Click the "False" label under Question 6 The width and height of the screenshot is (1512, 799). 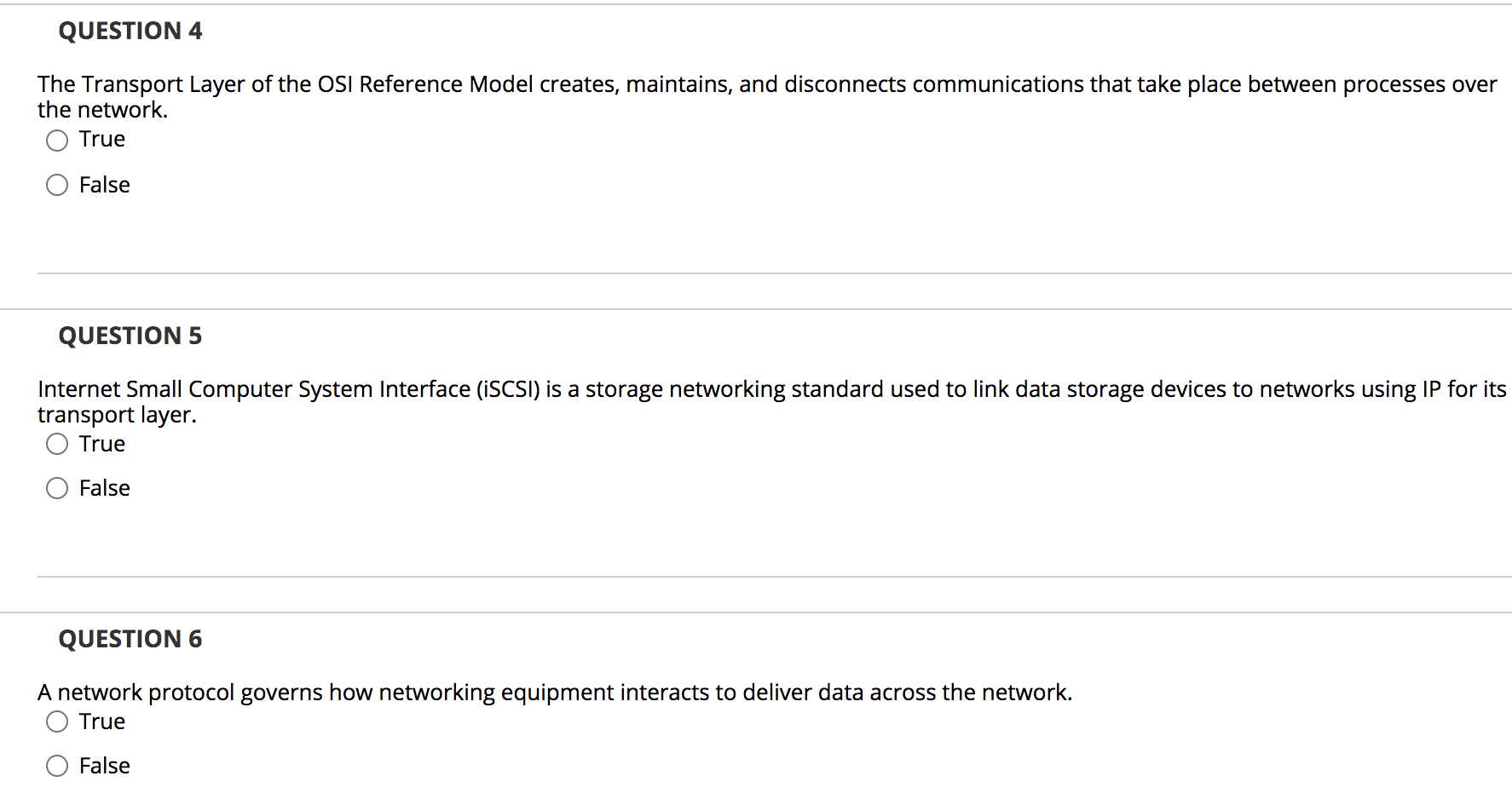point(105,766)
